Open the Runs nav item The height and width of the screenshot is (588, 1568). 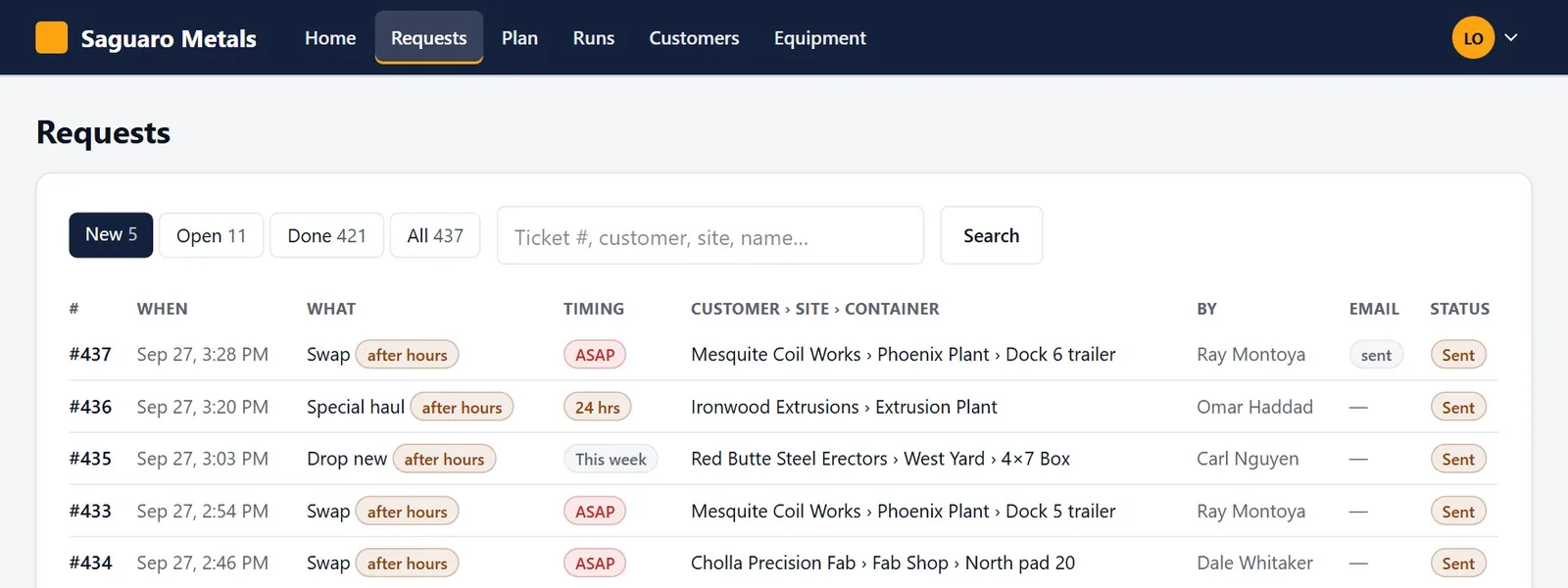coord(594,37)
